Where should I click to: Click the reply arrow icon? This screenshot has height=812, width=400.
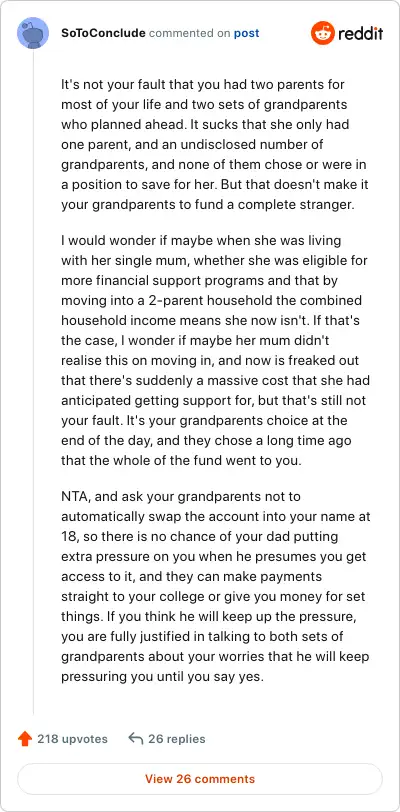pyautogui.click(x=135, y=738)
